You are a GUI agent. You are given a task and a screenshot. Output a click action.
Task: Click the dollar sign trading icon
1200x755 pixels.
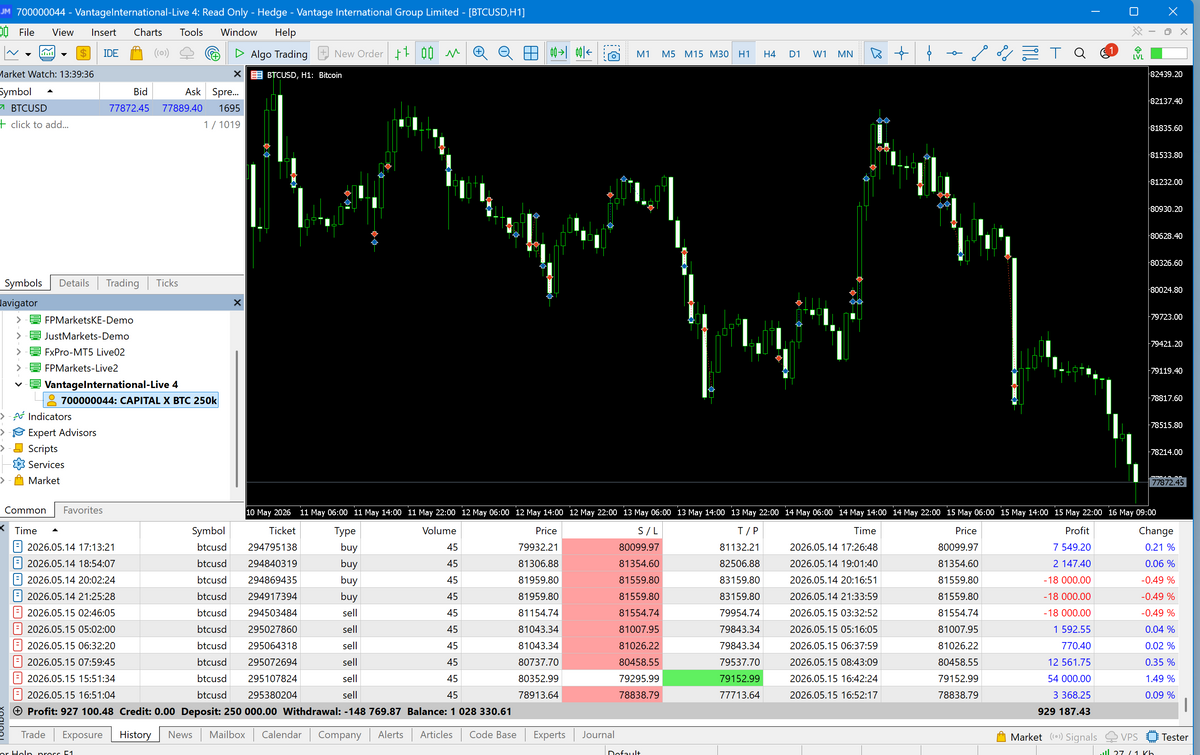coord(83,53)
